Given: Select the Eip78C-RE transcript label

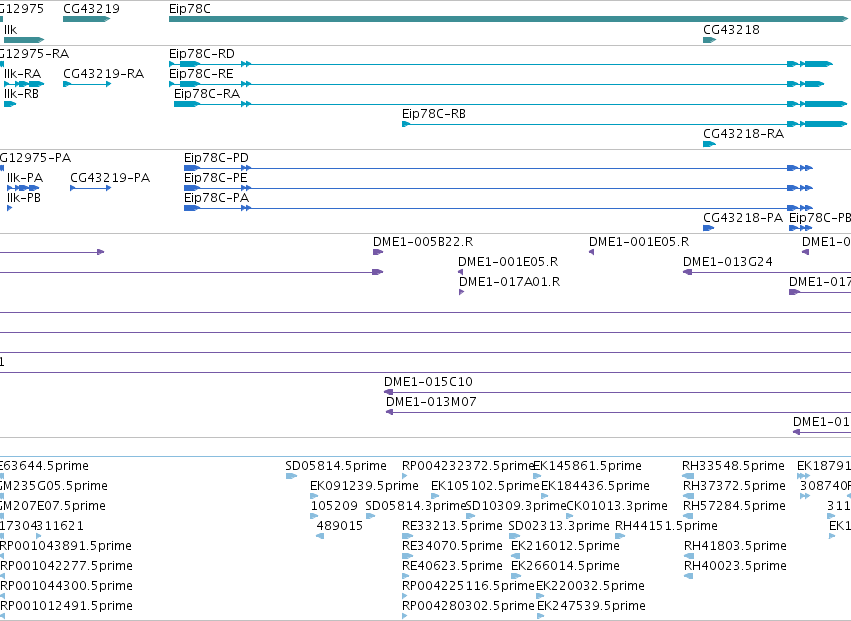Looking at the screenshot, I should pos(201,74).
